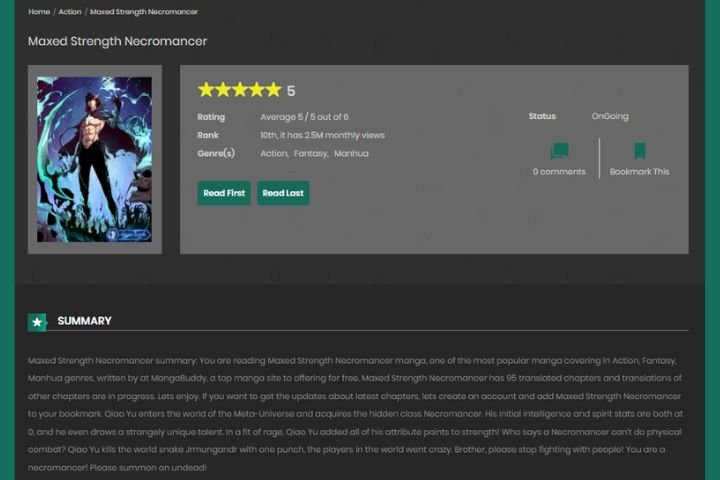
Task: Click the Read Last button
Action: [283, 193]
